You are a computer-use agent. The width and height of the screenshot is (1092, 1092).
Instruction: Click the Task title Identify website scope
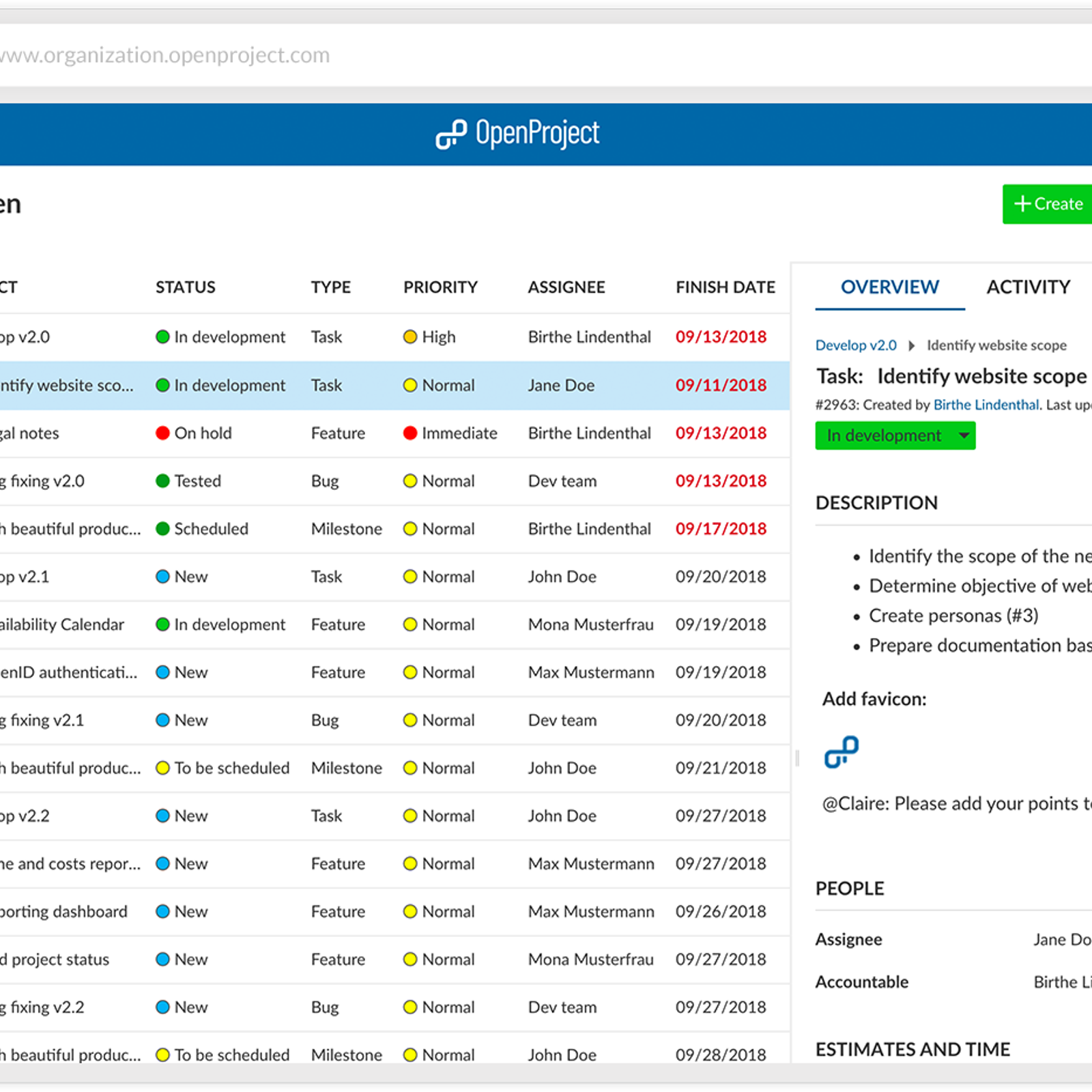point(981,376)
